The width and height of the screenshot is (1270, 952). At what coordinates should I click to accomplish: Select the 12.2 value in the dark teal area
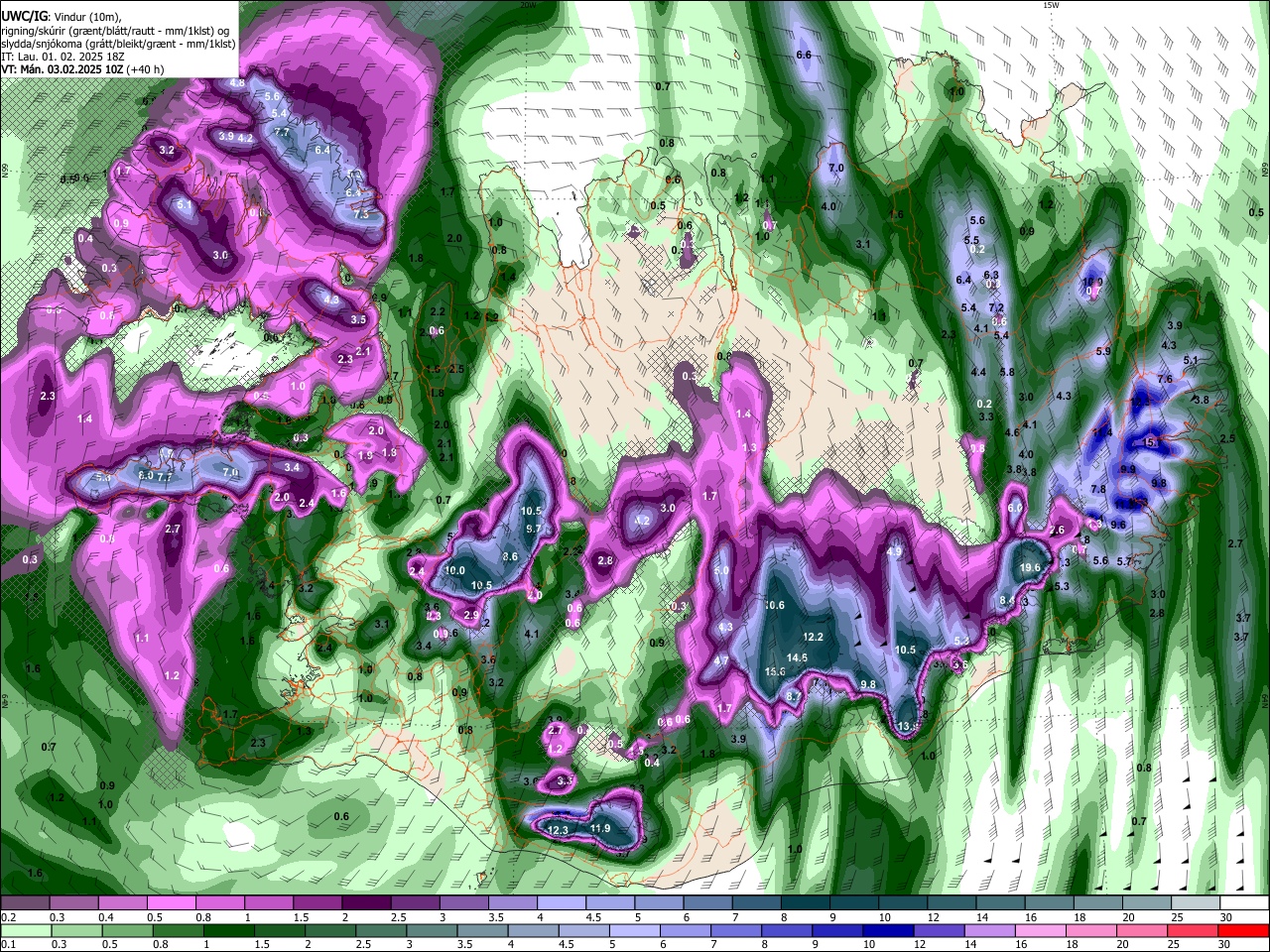814,637
